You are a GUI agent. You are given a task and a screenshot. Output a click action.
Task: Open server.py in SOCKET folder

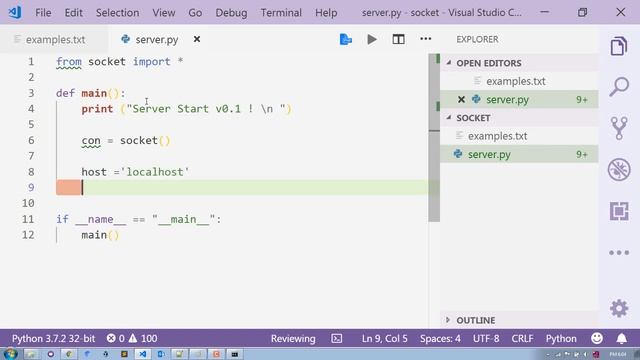coord(519,154)
